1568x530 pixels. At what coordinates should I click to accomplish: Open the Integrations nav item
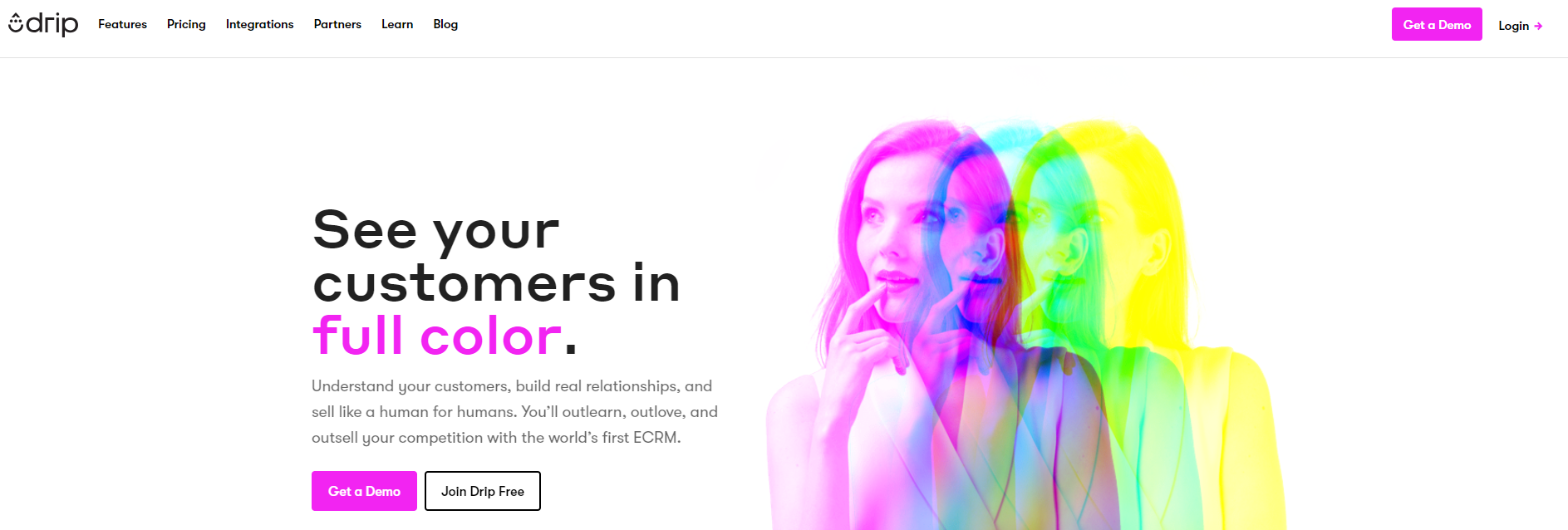[x=259, y=24]
